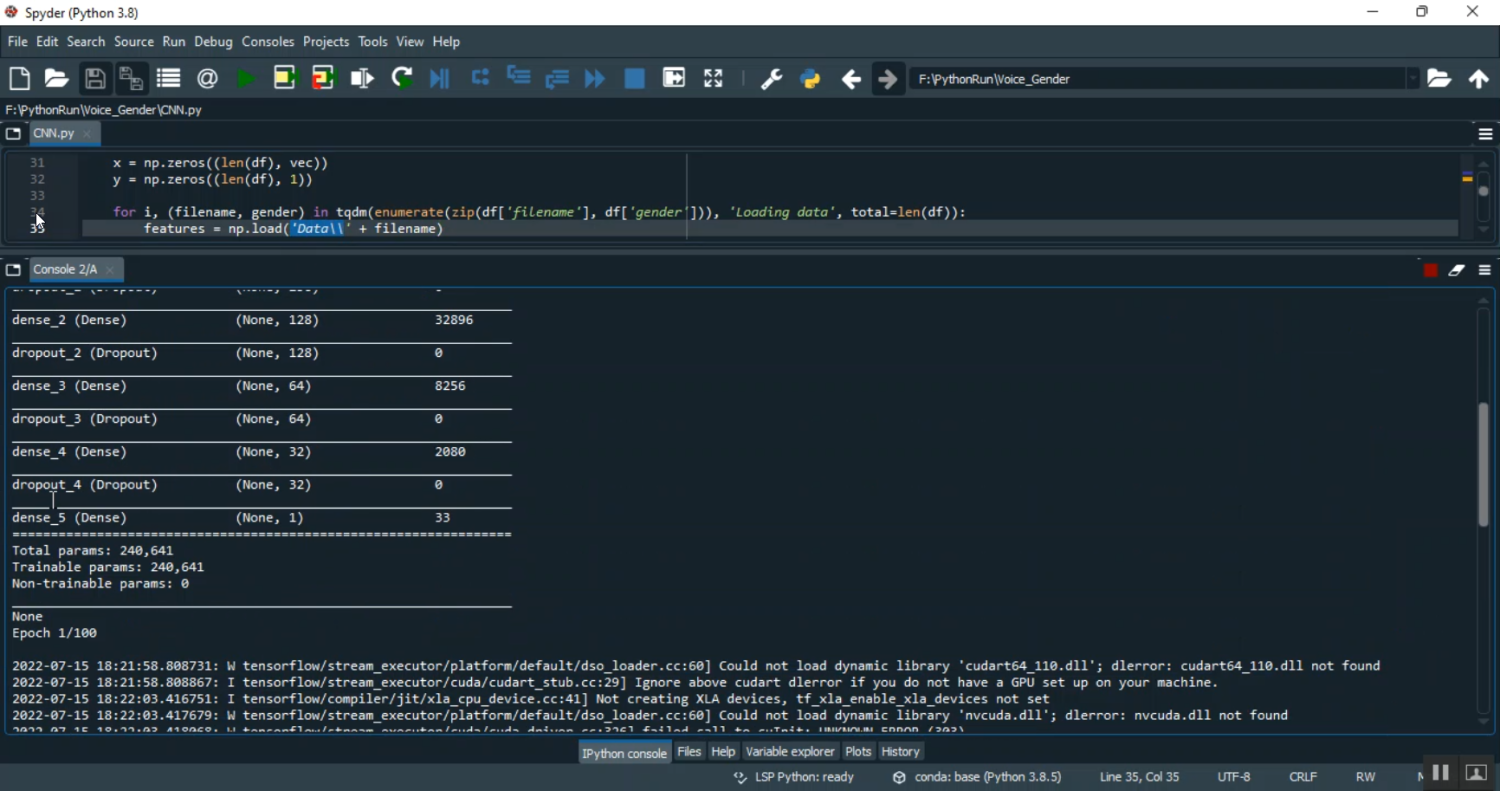Switch to the Plots tab
The image size is (1500, 791).
pos(858,752)
